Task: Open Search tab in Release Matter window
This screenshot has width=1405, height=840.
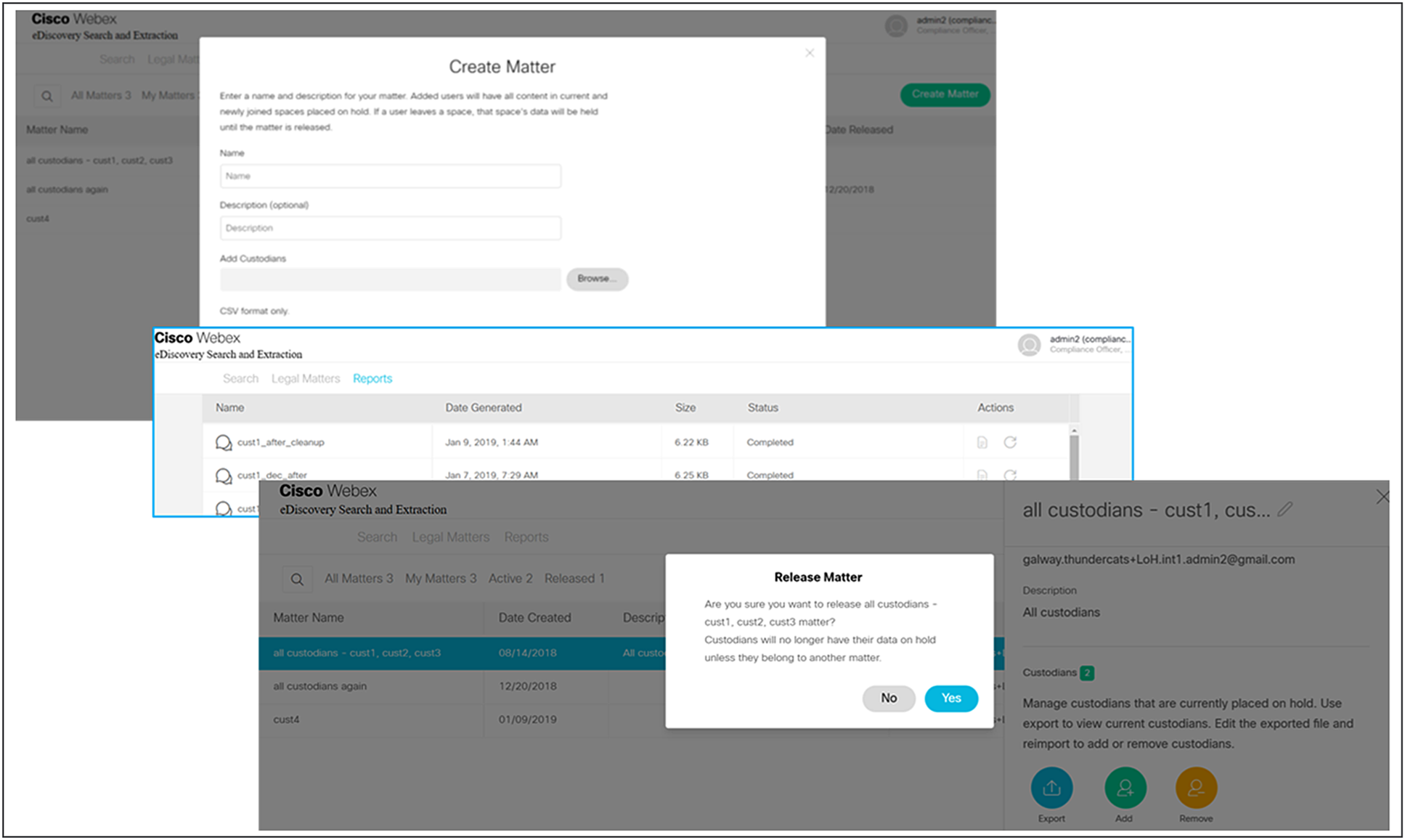Action: 377,537
